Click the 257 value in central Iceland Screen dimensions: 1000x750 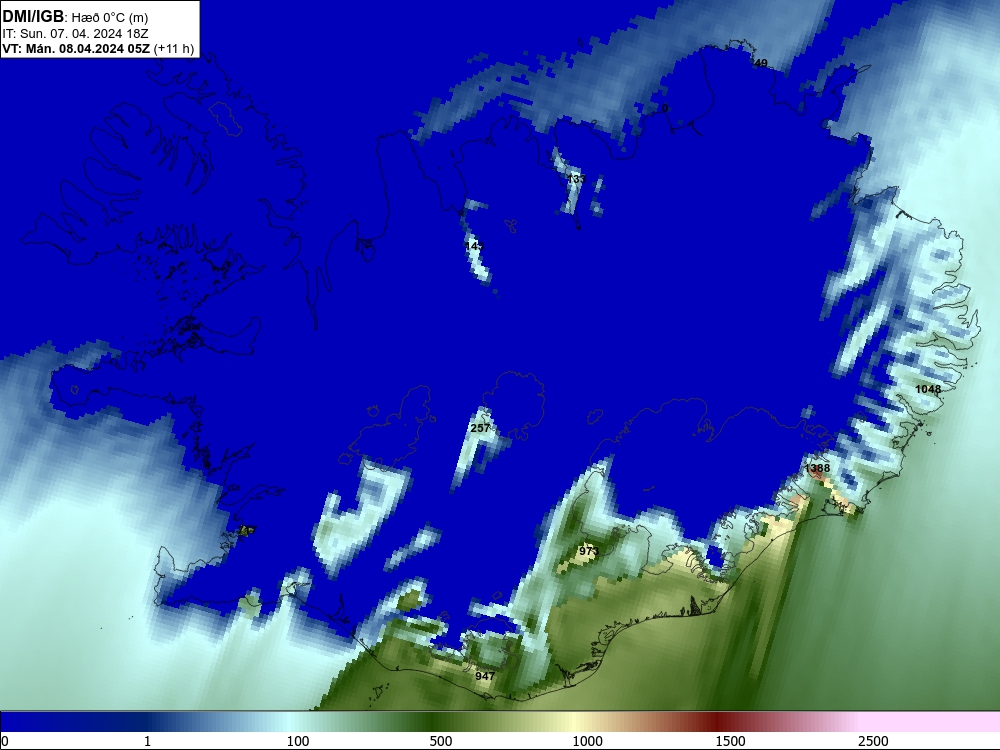(480, 428)
